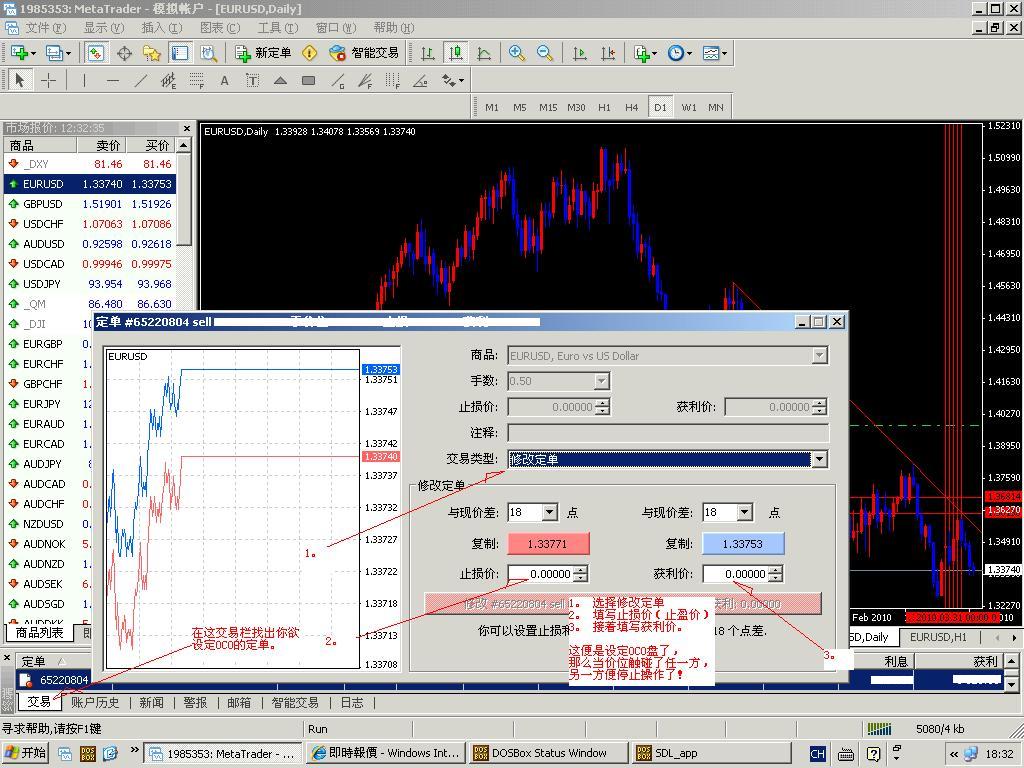The height and width of the screenshot is (768, 1024).
Task: Open the 文件 menu
Action: pyautogui.click(x=45, y=28)
